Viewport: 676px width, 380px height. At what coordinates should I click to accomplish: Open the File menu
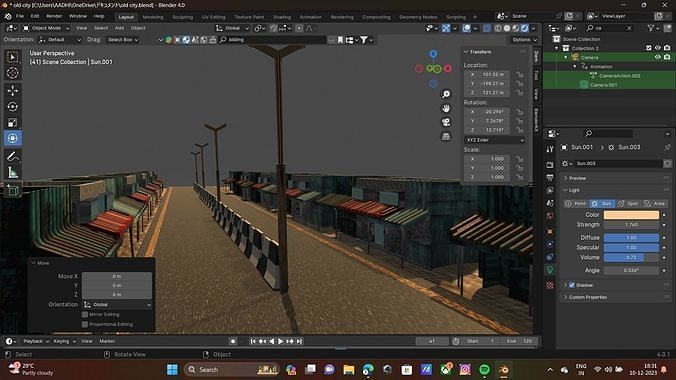pos(20,16)
